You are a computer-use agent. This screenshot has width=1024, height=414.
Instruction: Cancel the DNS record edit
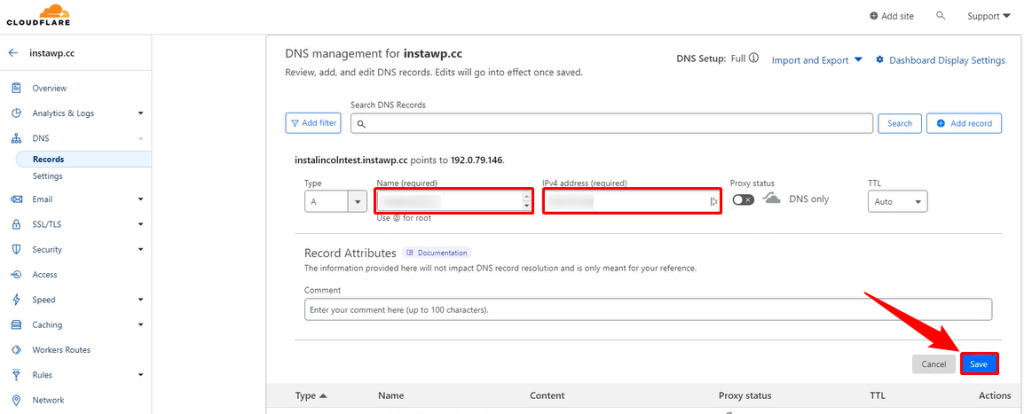tap(934, 364)
